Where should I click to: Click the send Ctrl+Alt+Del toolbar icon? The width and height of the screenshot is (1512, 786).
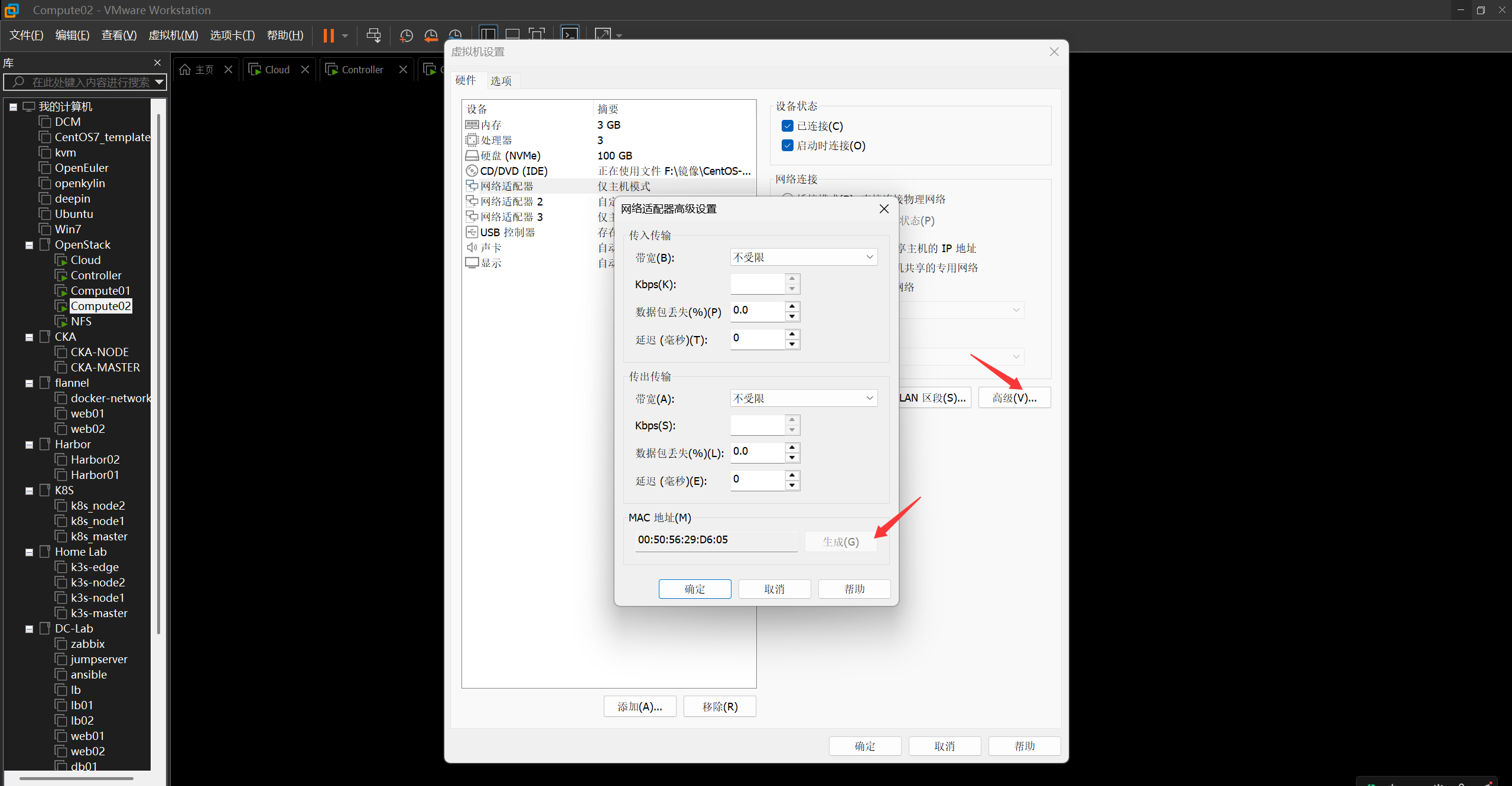pyautogui.click(x=373, y=35)
